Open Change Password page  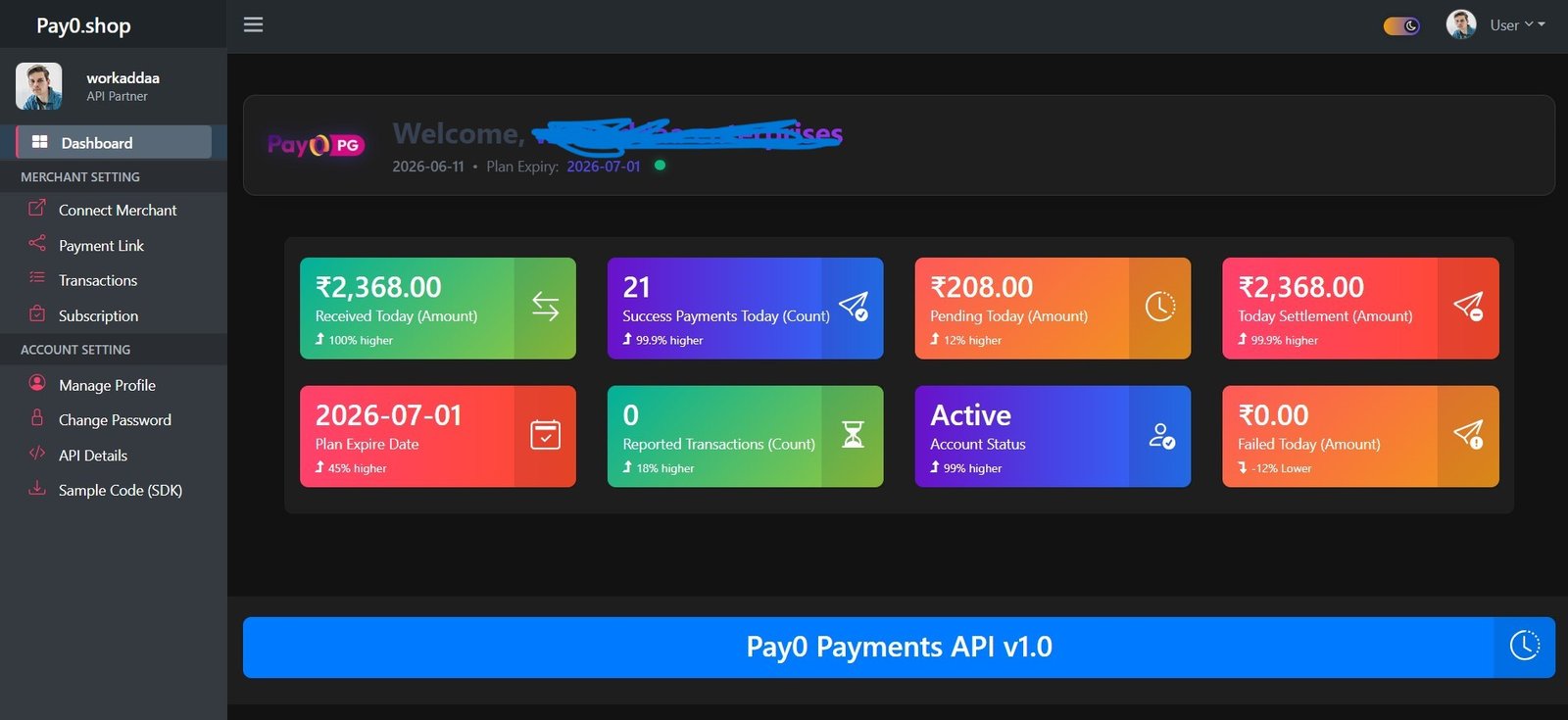pyautogui.click(x=114, y=419)
